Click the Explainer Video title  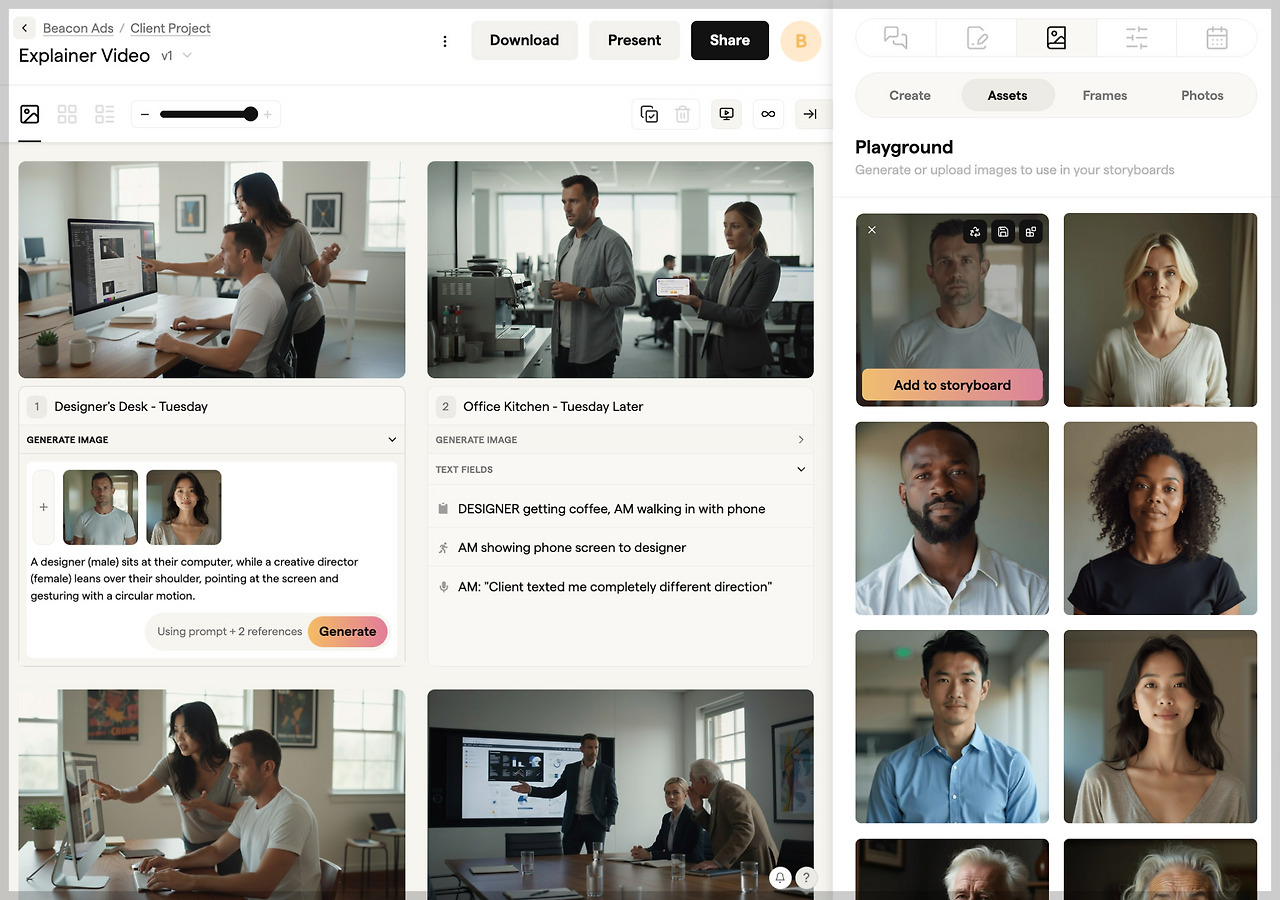tap(84, 56)
